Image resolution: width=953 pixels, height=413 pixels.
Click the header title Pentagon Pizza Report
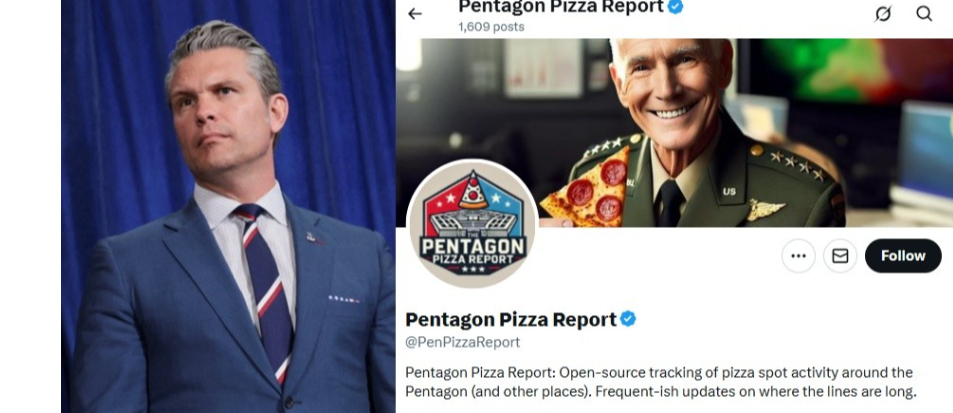(x=560, y=7)
